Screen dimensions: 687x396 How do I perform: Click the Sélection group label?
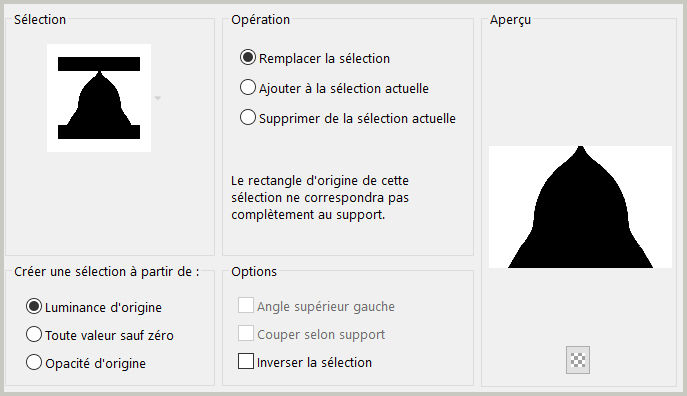point(40,20)
